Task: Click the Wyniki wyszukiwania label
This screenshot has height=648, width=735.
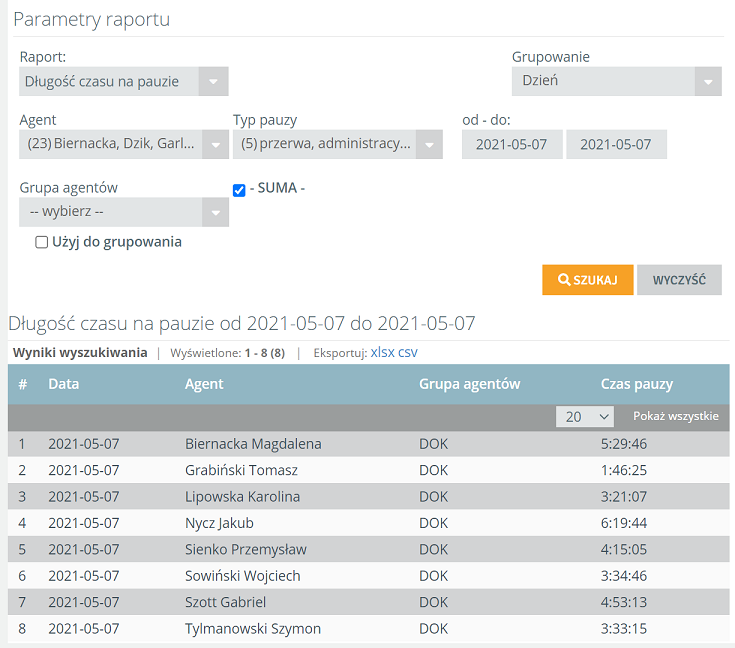Action: 80,353
